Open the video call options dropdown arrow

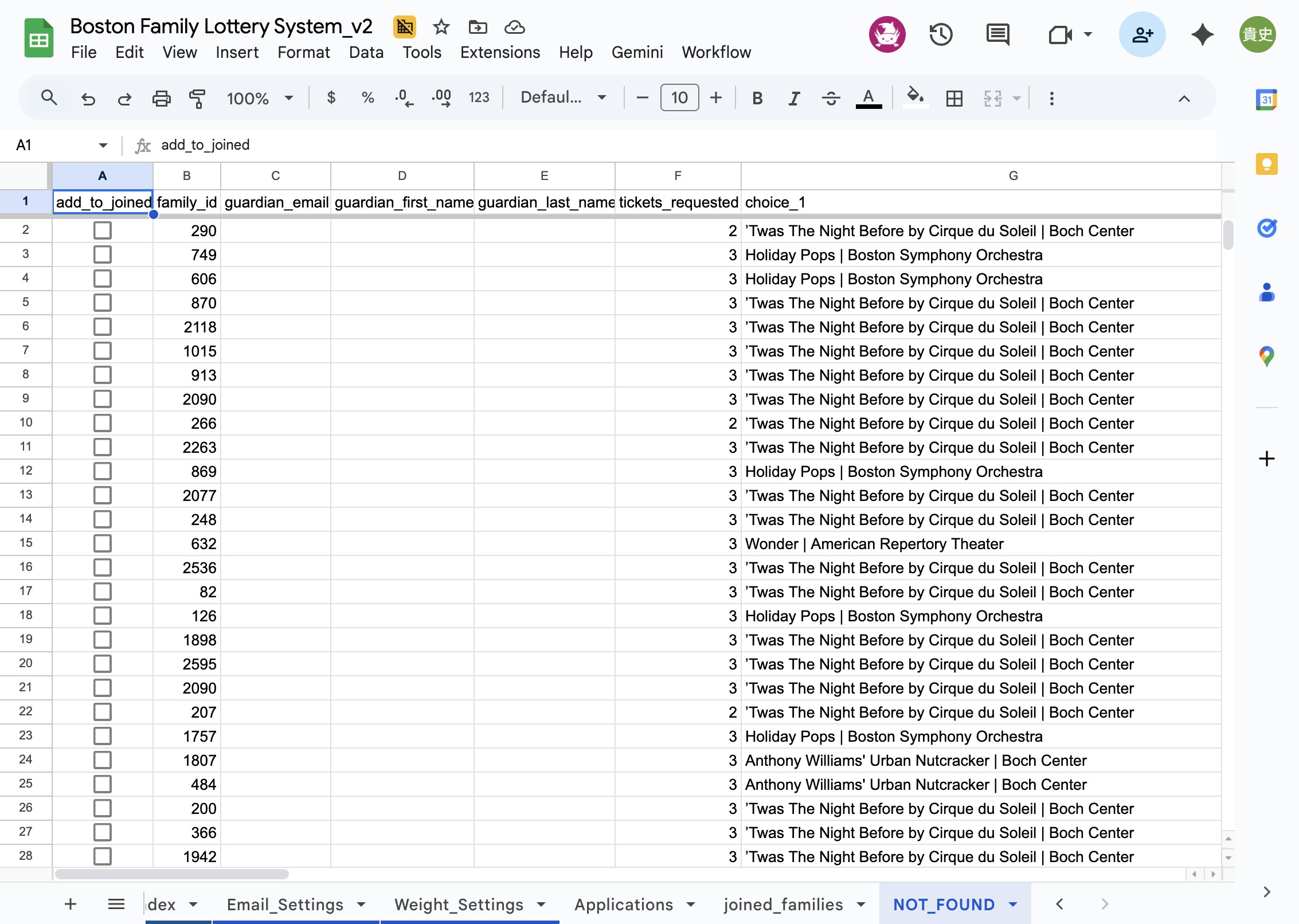coord(1087,34)
